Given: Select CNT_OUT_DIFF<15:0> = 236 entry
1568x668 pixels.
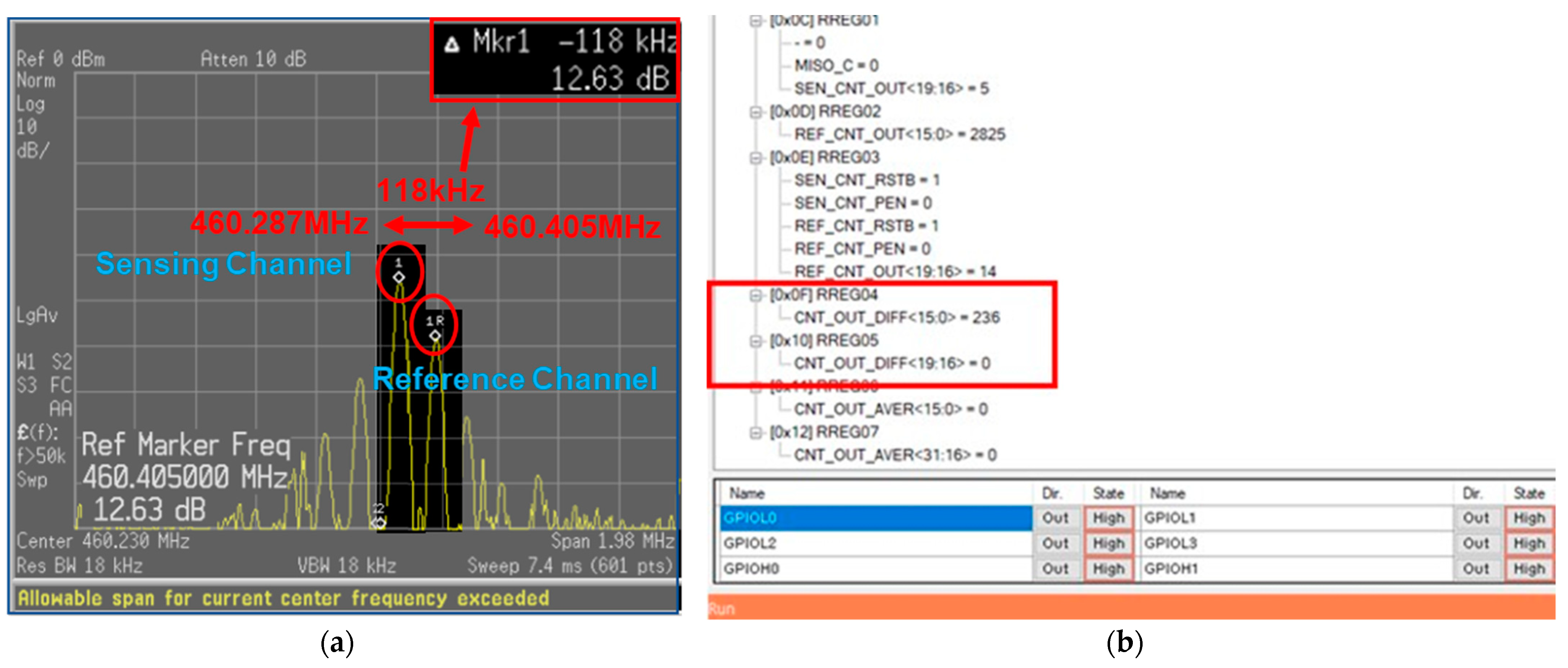Looking at the screenshot, I should pyautogui.click(x=896, y=317).
